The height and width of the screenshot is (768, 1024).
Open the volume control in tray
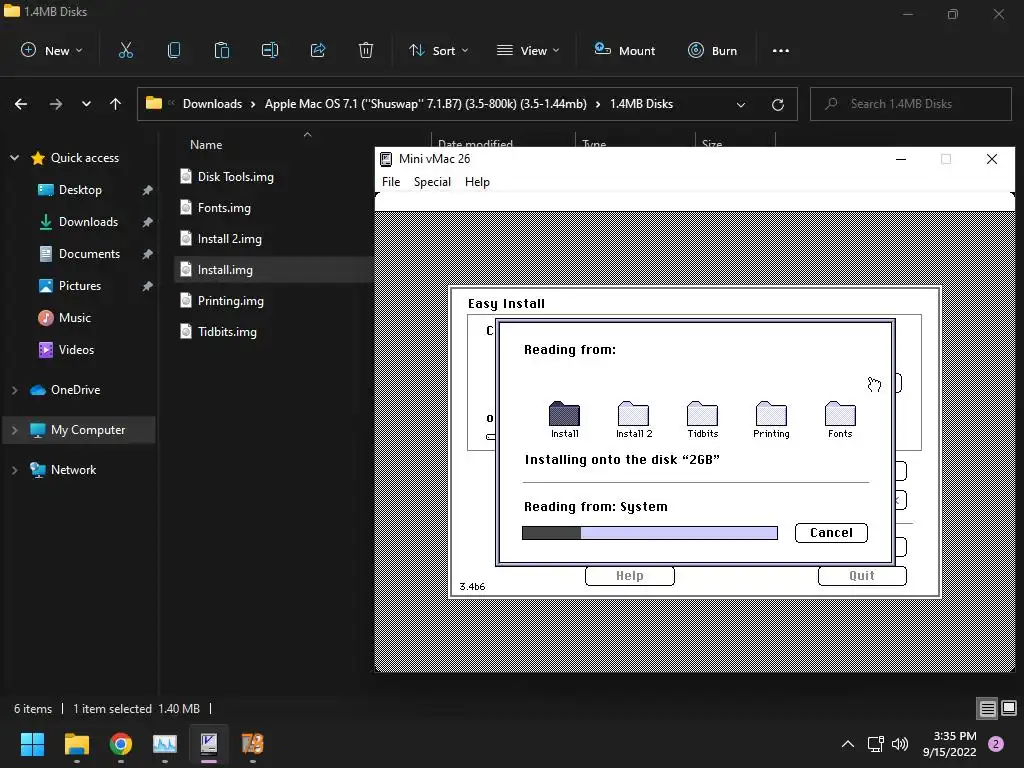tap(900, 744)
